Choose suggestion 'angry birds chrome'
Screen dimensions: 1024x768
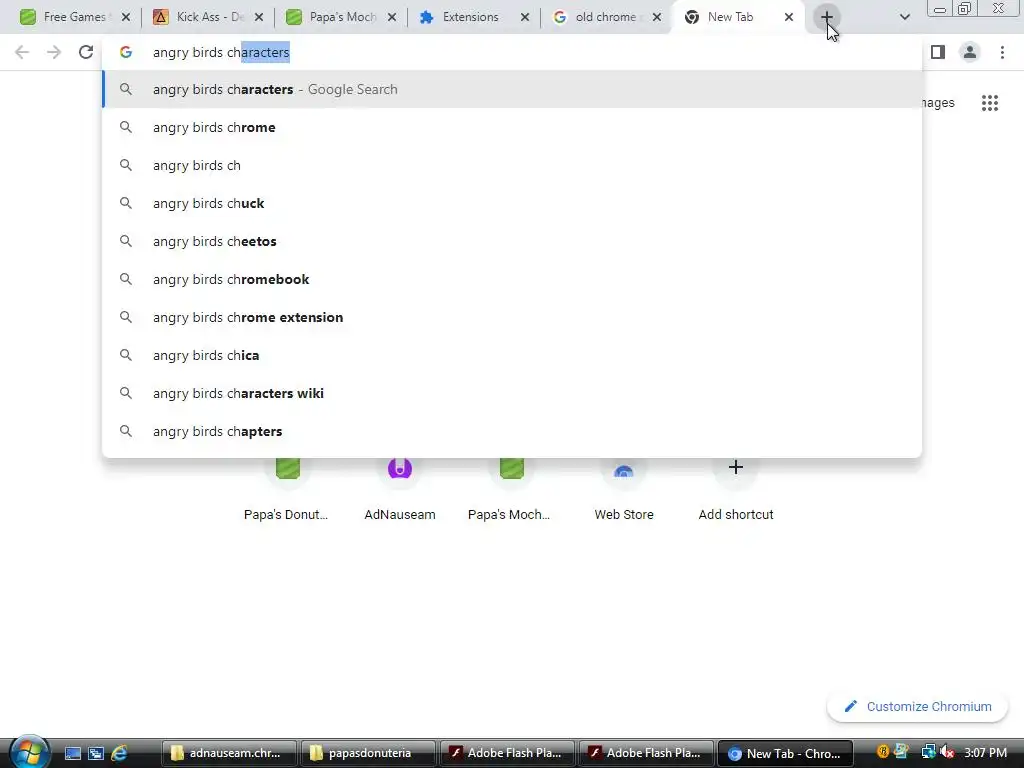click(512, 127)
